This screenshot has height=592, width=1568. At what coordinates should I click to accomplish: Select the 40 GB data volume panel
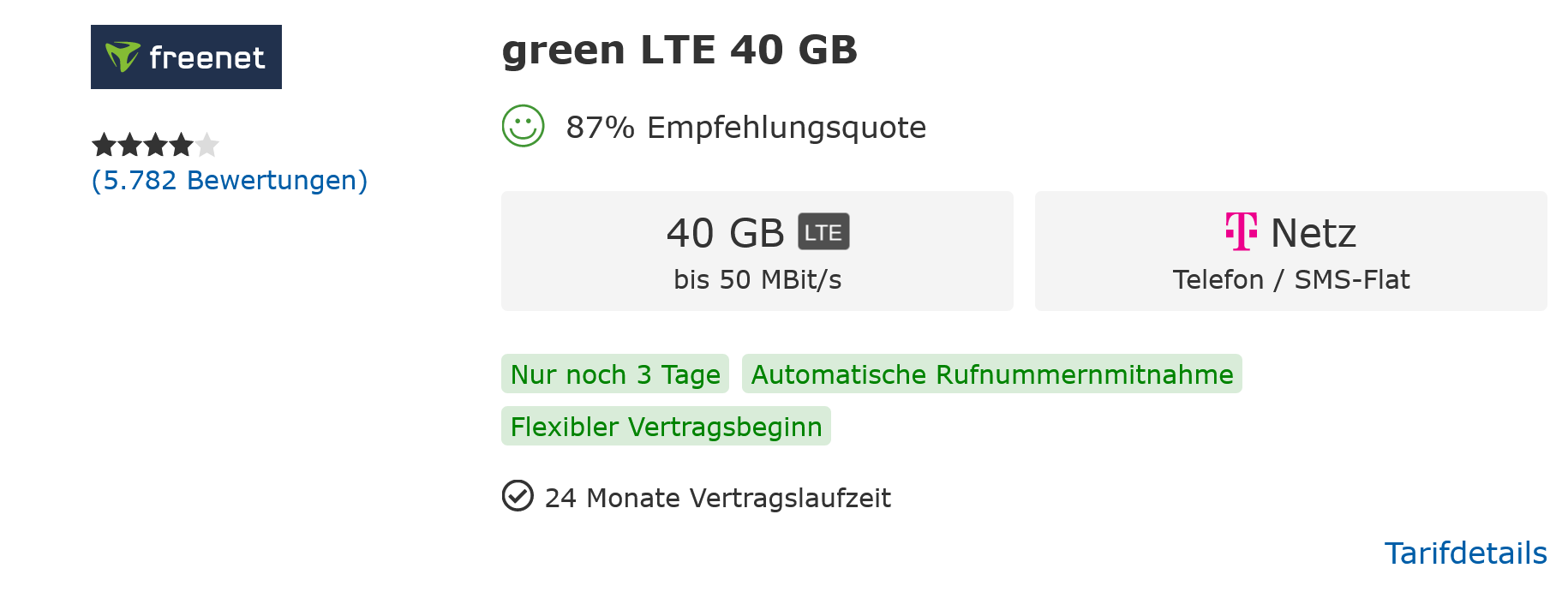point(757,250)
